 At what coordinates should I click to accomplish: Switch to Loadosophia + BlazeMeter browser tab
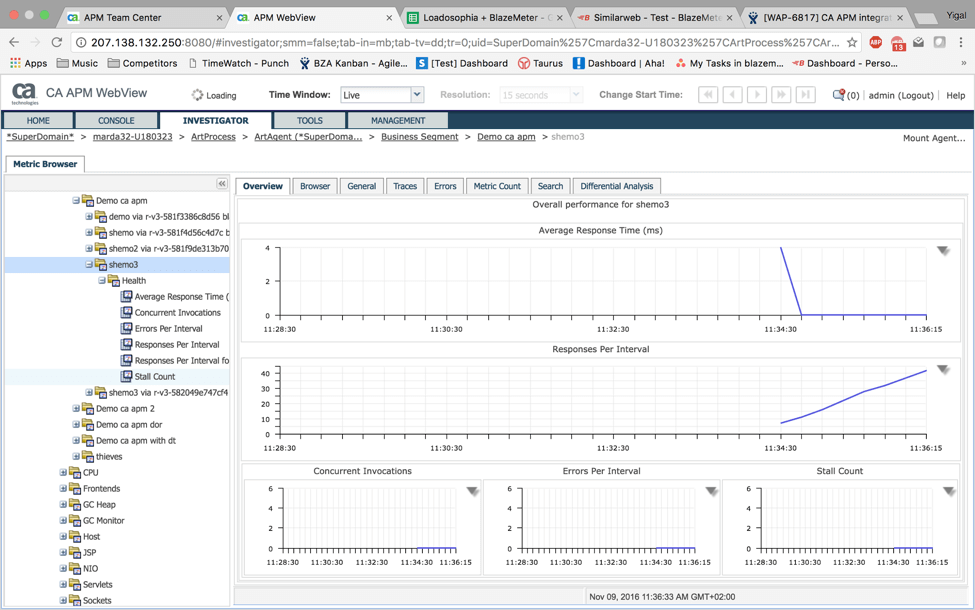pyautogui.click(x=484, y=17)
